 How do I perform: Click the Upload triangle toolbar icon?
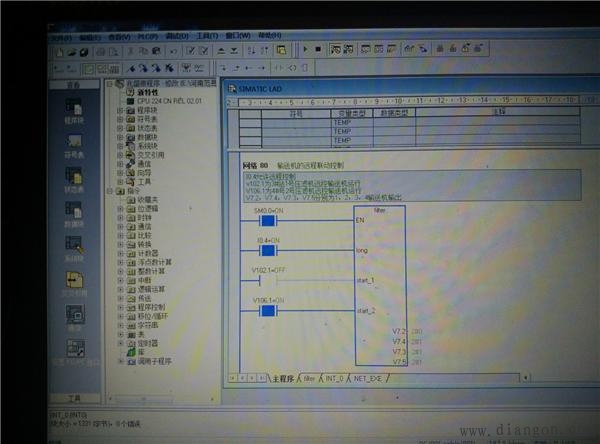pyautogui.click(x=221, y=51)
